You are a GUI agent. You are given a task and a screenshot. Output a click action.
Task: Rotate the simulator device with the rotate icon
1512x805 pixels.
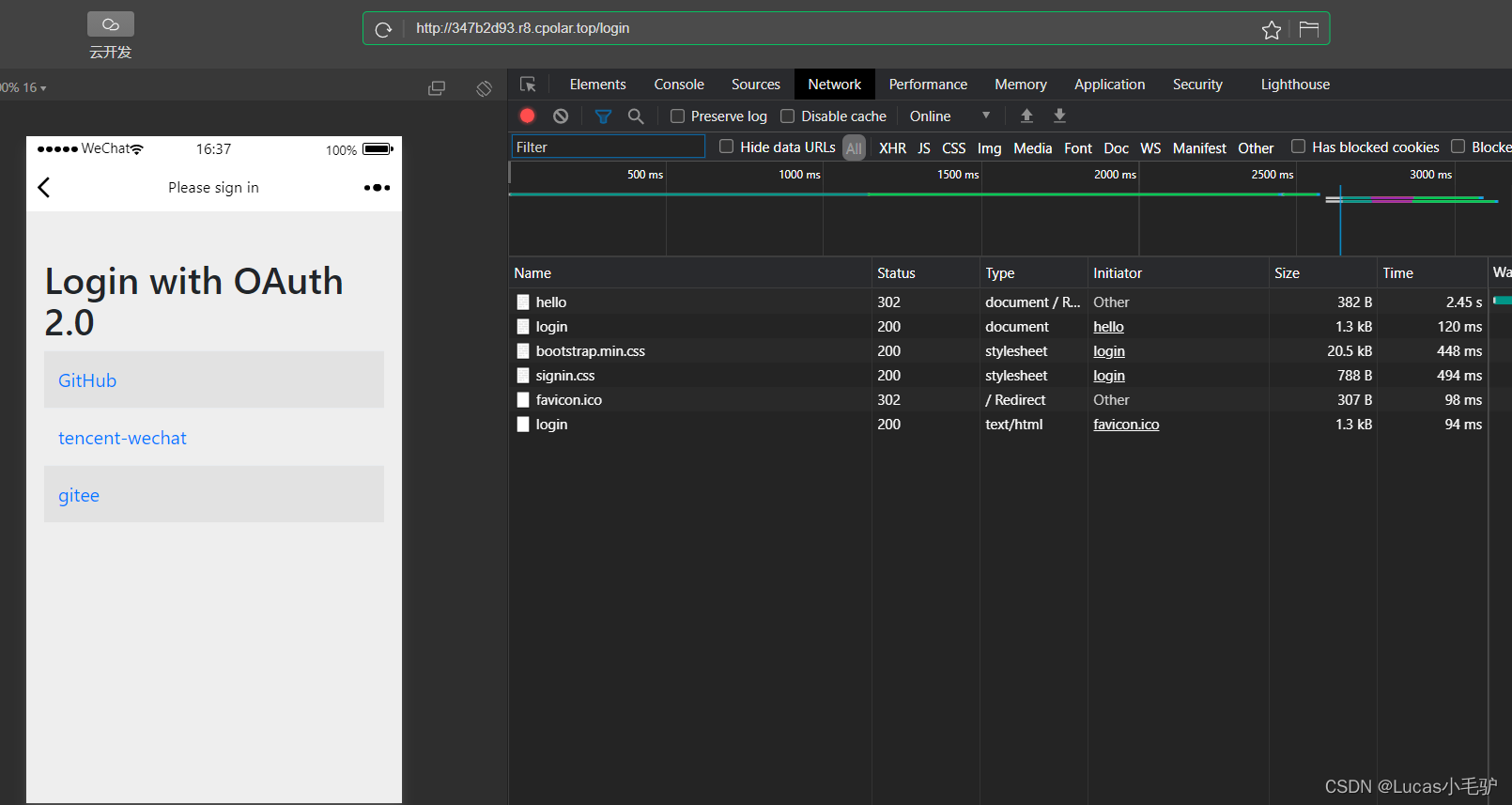tap(484, 88)
